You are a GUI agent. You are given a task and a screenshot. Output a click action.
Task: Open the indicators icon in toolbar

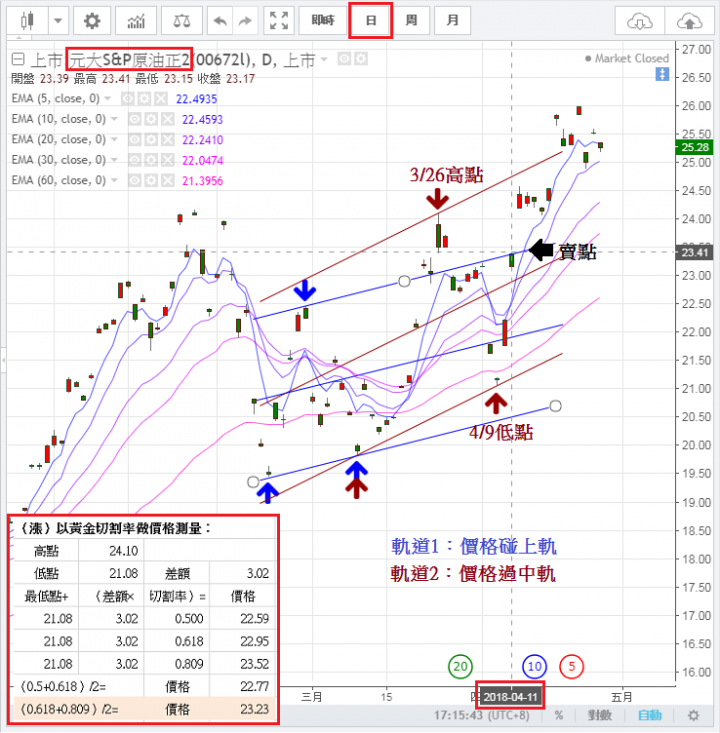pos(136,21)
